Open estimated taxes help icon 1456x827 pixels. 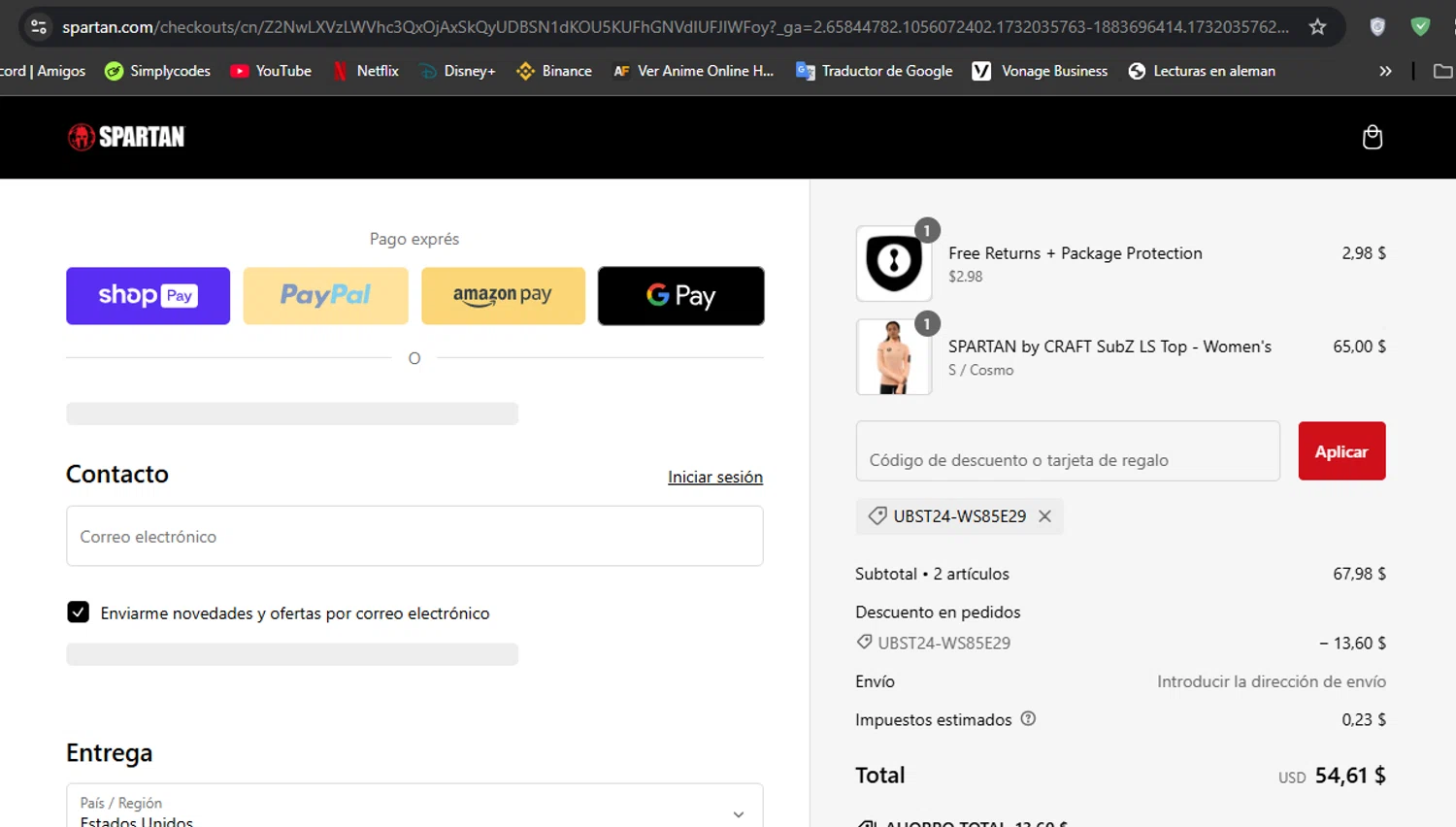click(x=1028, y=718)
